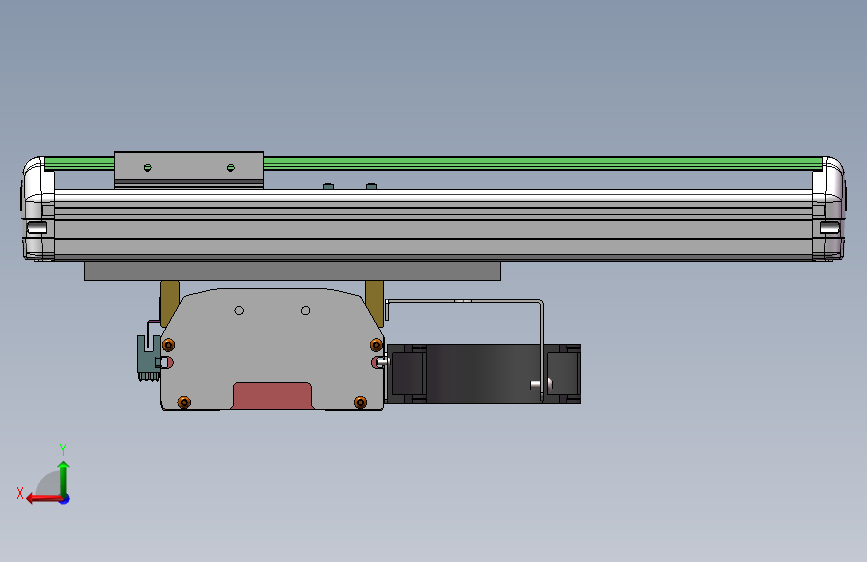This screenshot has width=867, height=562.
Task: Select the left round hole in the carriage plate
Action: [x=239, y=311]
